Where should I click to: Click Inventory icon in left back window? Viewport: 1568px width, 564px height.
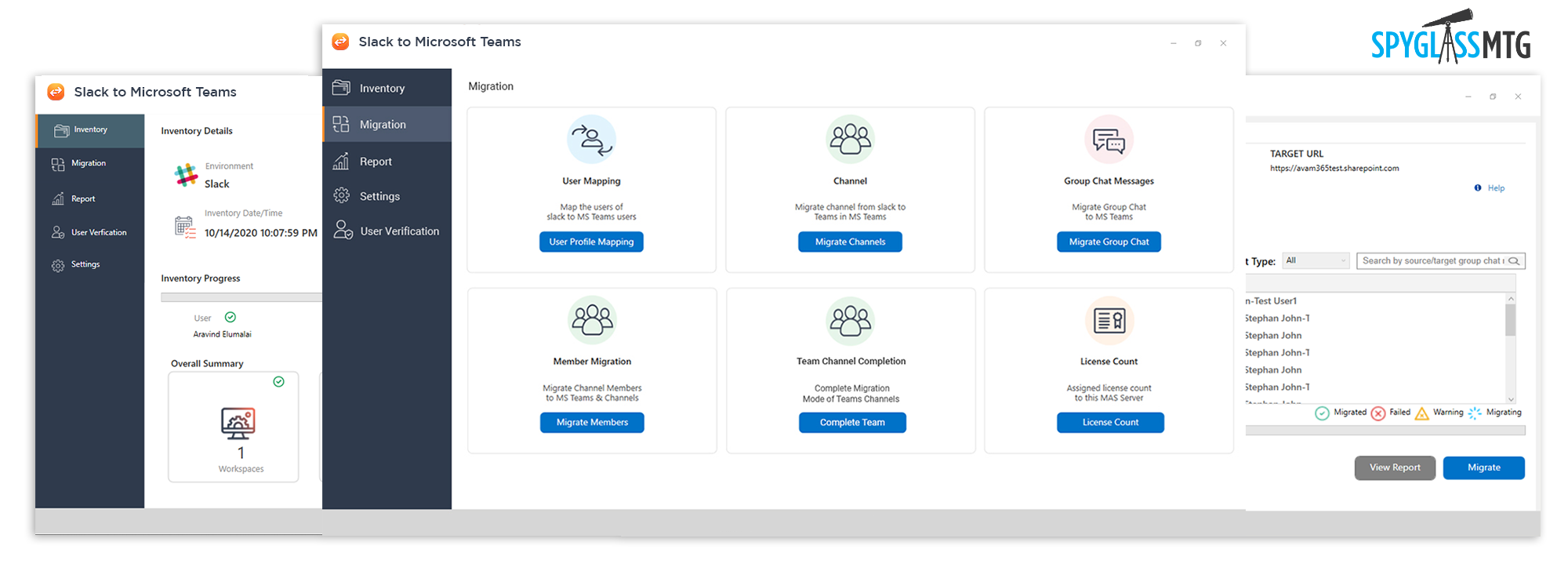pos(61,130)
